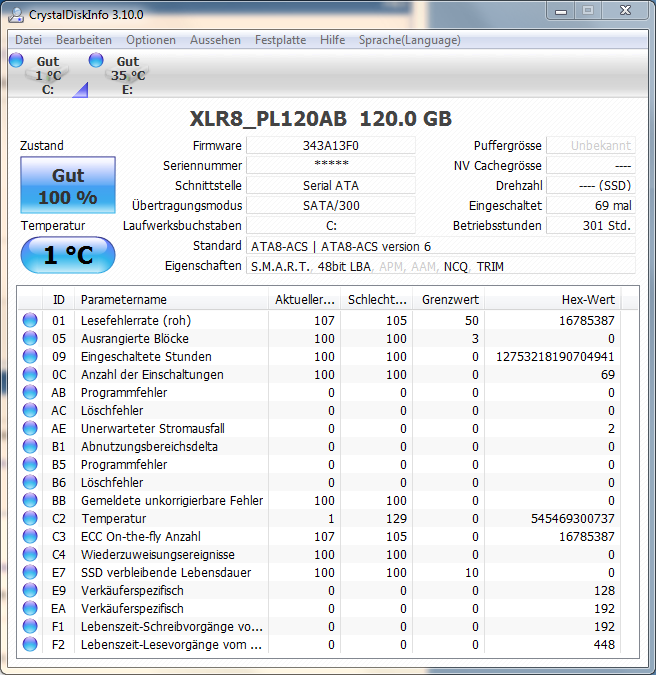The width and height of the screenshot is (656, 675).
Task: Click TRIM in the Eigenschaften field
Action: pos(490,267)
